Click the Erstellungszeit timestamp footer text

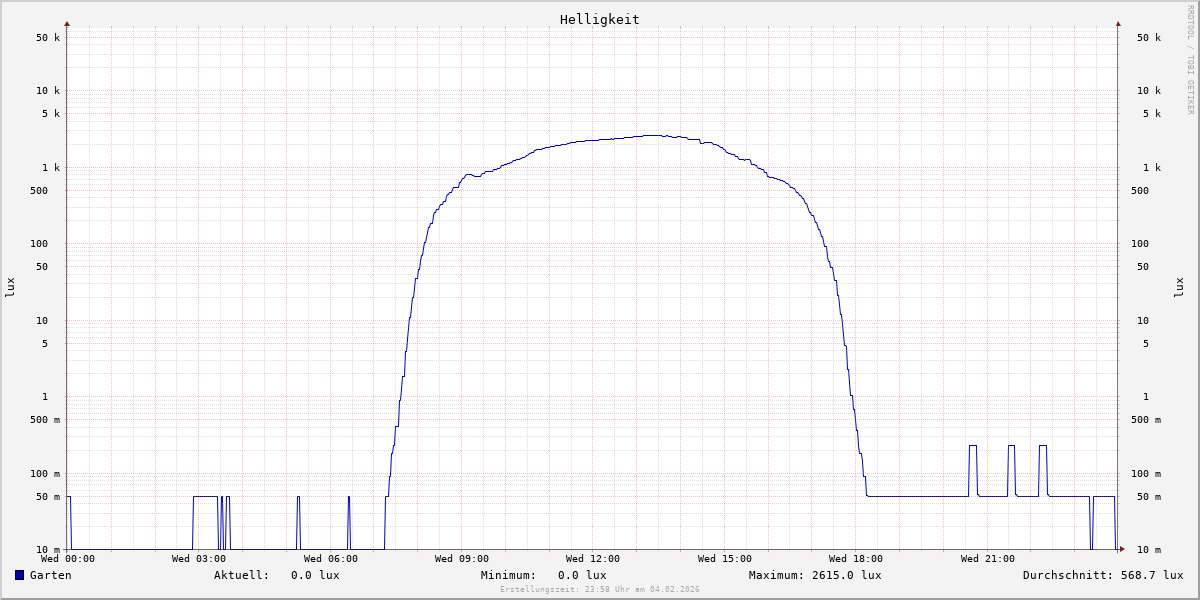(x=599, y=589)
